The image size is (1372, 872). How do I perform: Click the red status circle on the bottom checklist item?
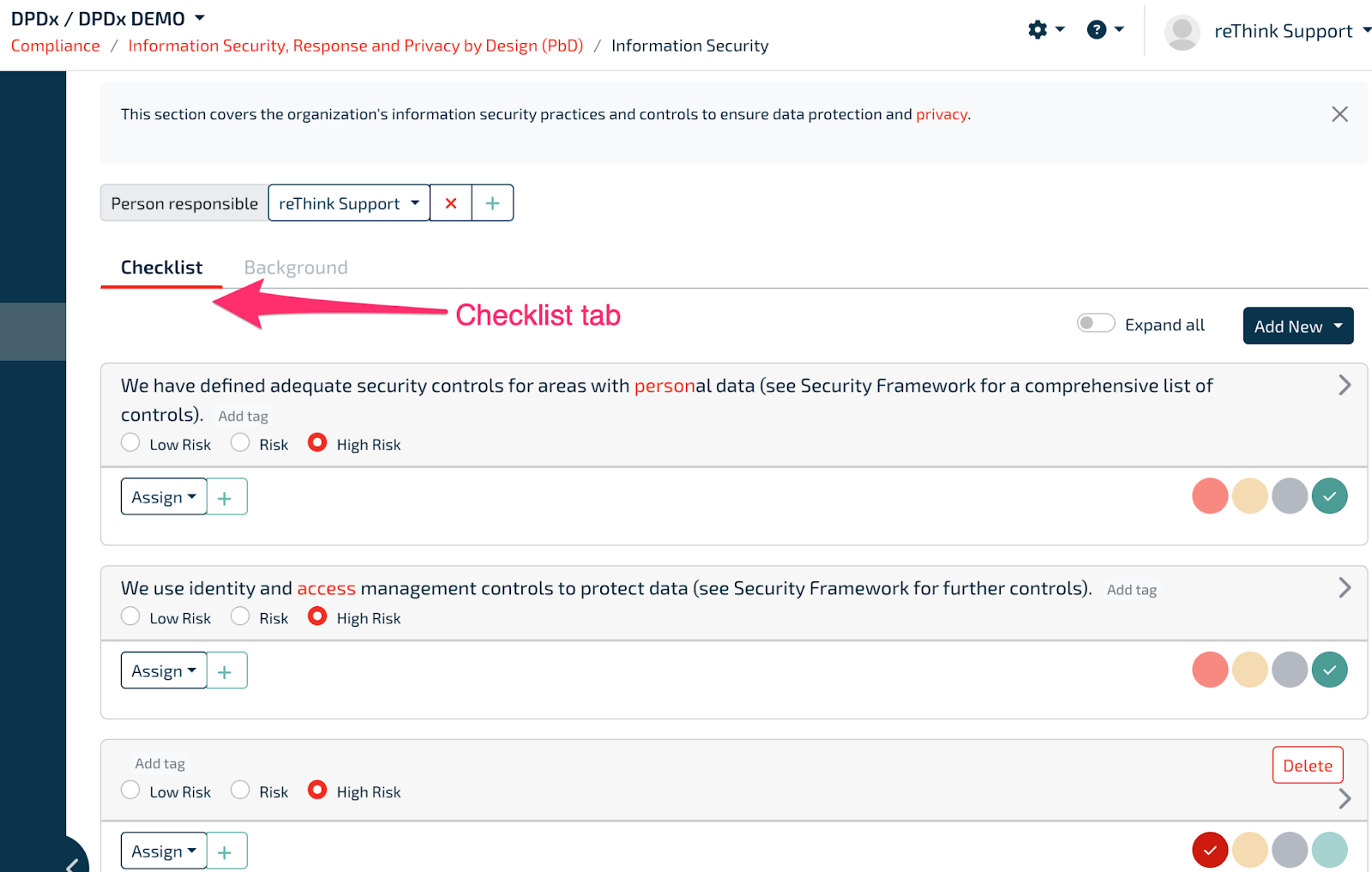pos(1210,850)
